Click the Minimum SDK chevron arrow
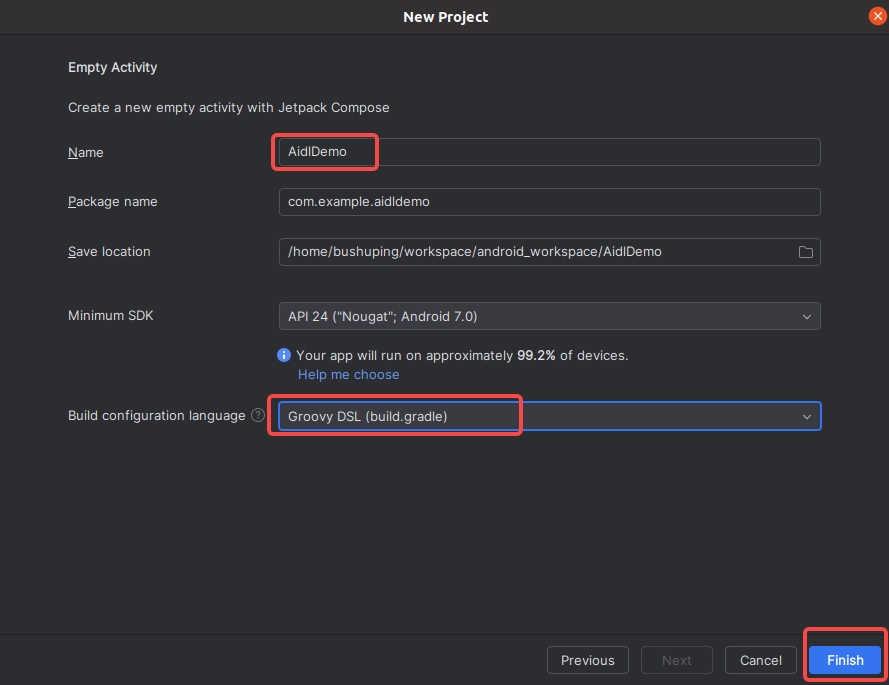Viewport: 889px width, 685px height. pyautogui.click(x=806, y=316)
